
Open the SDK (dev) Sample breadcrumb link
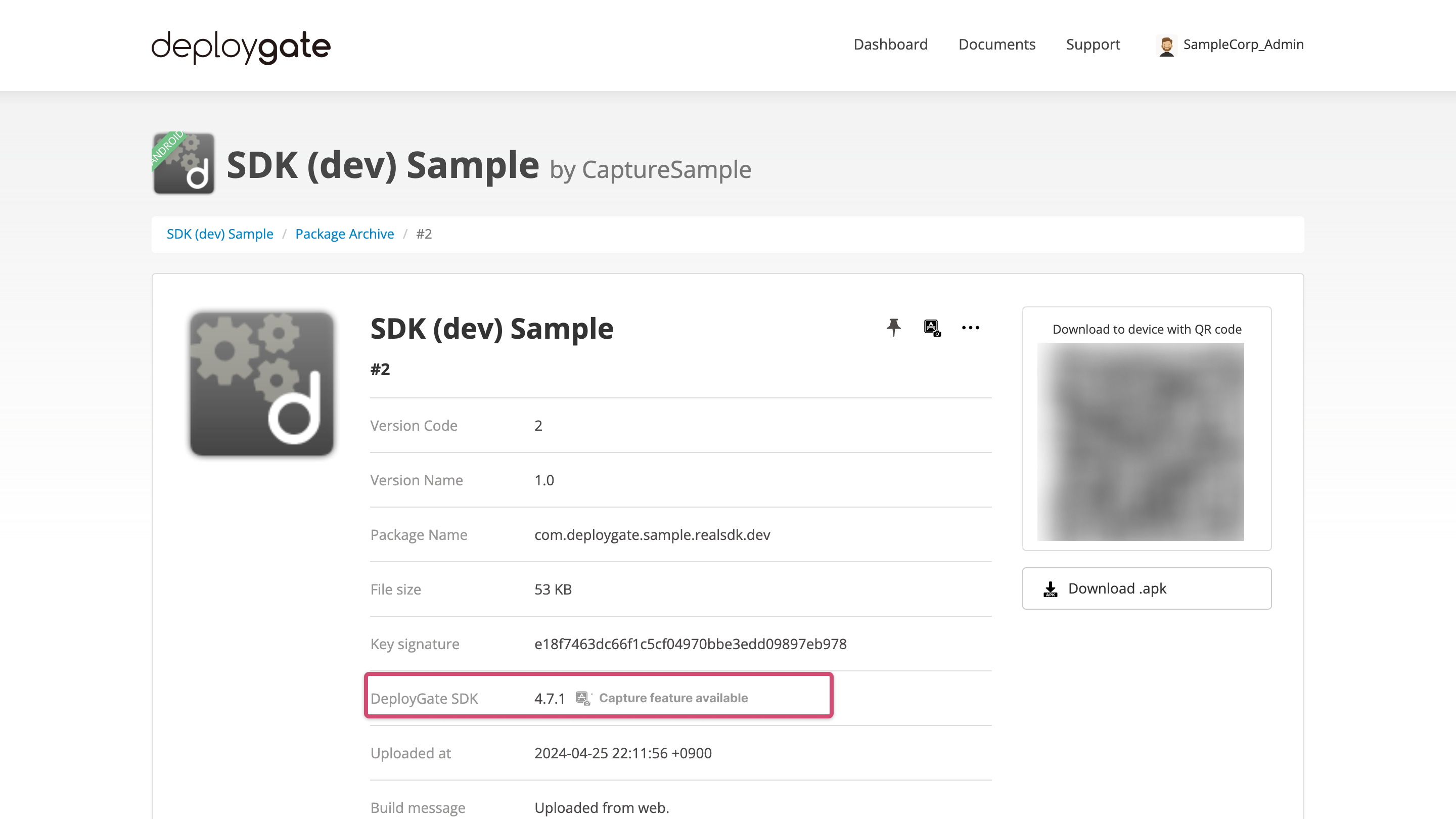tap(220, 234)
